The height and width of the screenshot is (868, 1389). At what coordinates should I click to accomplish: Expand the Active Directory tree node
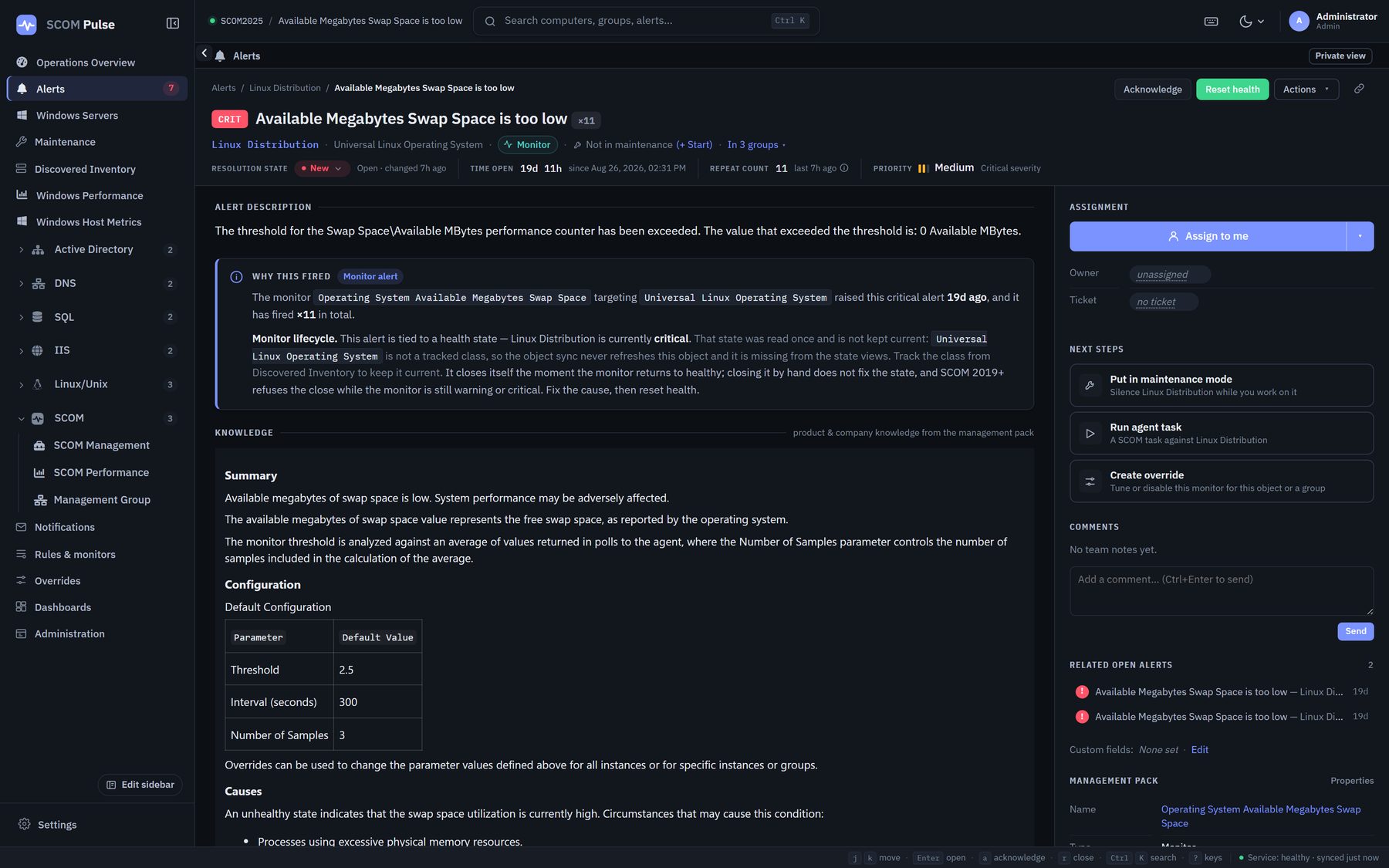[21, 250]
